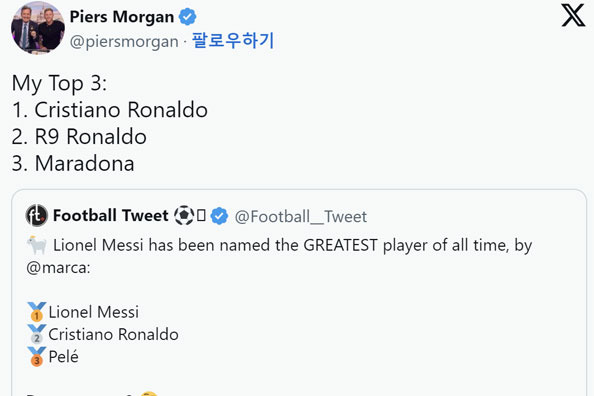
Task: Click the bronze third-place medal icon
Action: tap(37, 357)
